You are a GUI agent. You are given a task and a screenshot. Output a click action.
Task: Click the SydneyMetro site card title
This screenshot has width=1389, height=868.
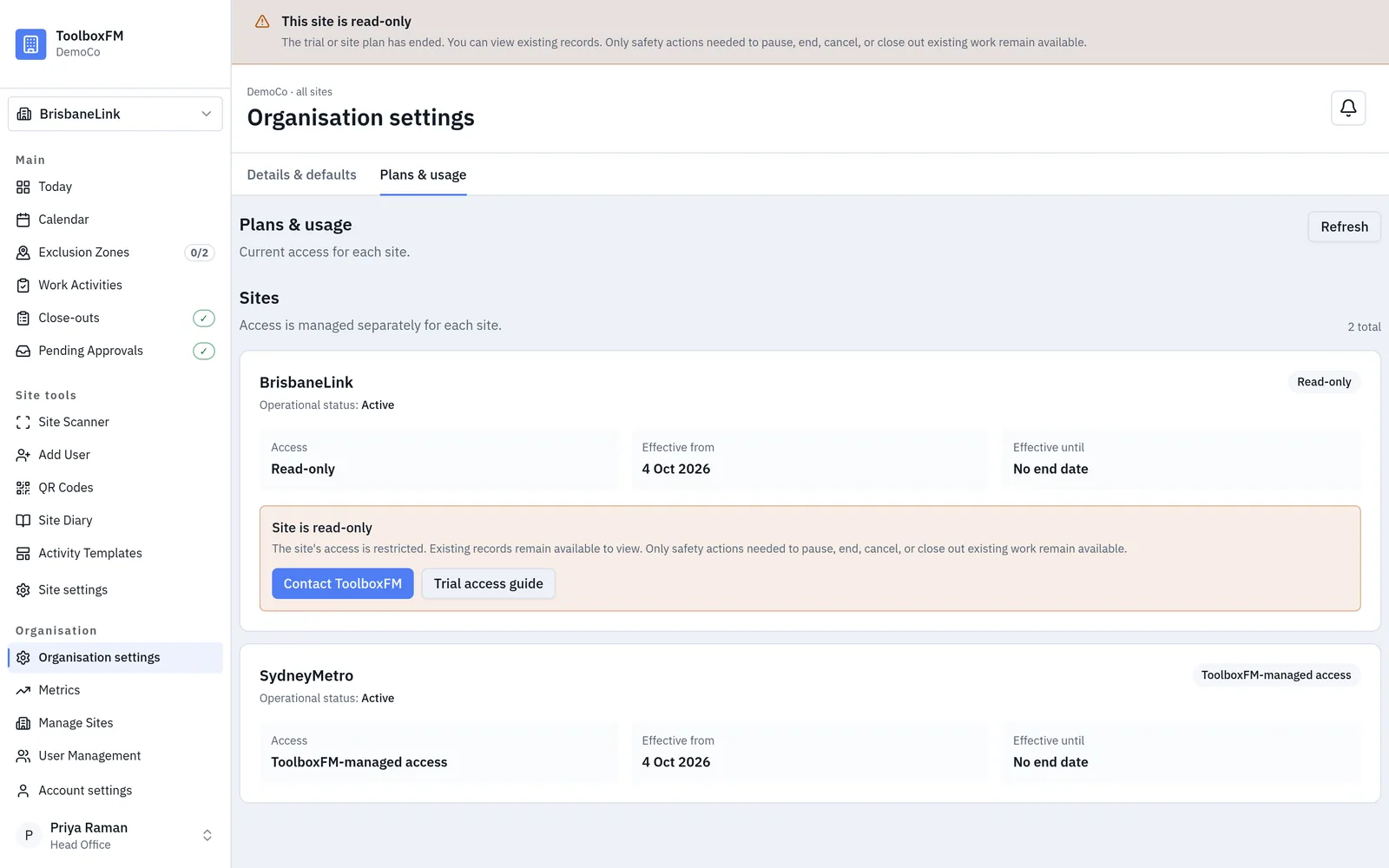(x=306, y=675)
